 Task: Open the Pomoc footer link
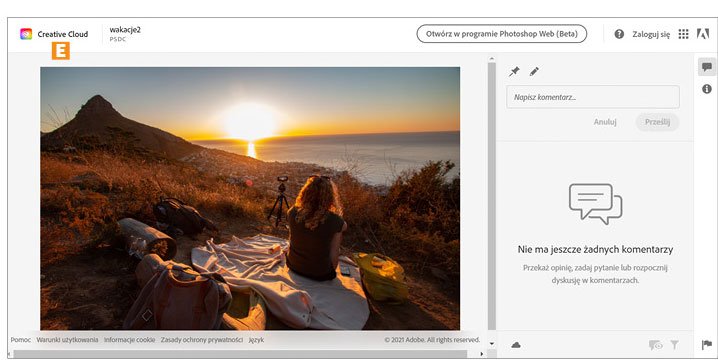[x=21, y=340]
